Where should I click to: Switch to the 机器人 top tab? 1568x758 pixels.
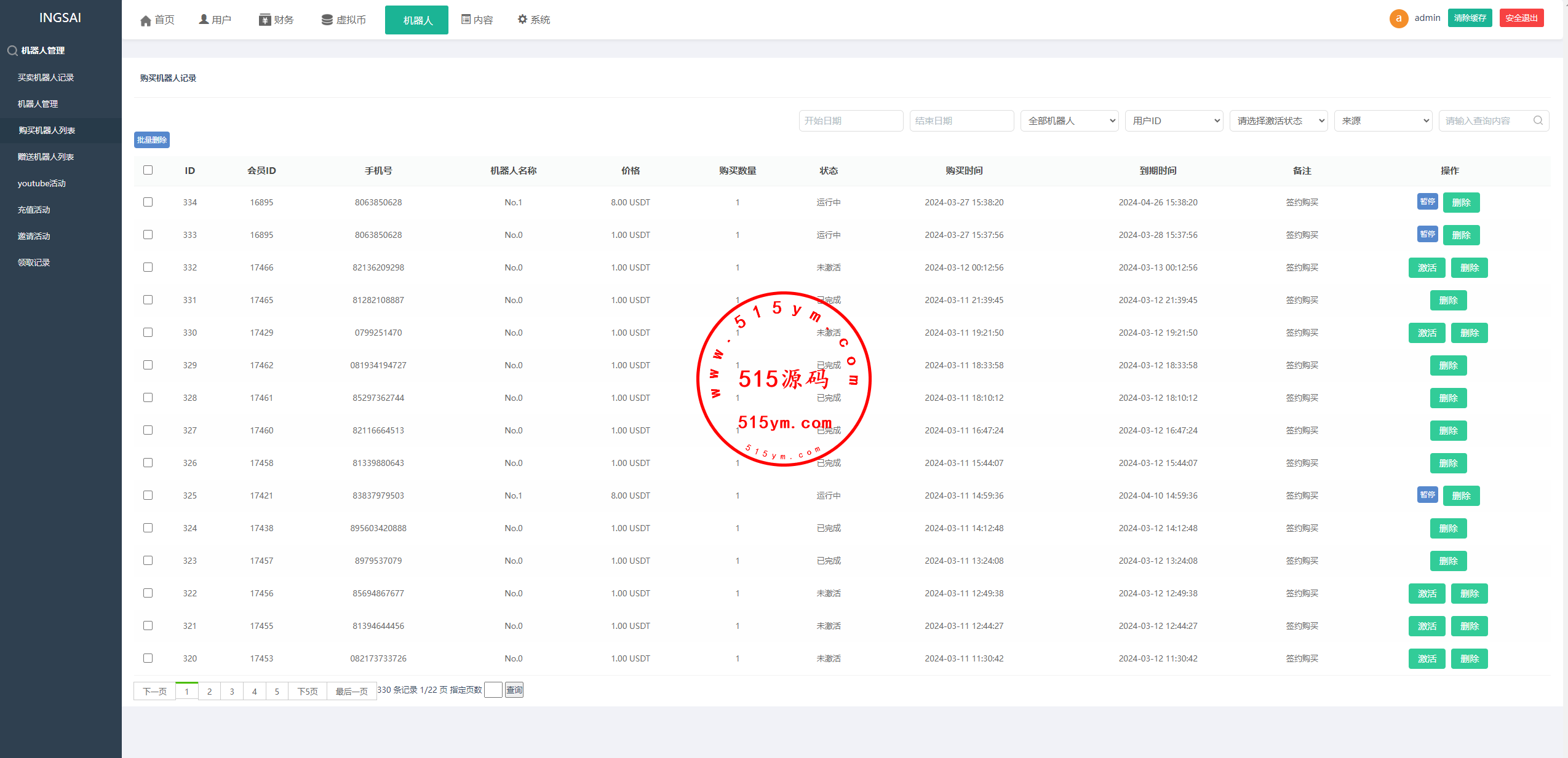pyautogui.click(x=416, y=20)
